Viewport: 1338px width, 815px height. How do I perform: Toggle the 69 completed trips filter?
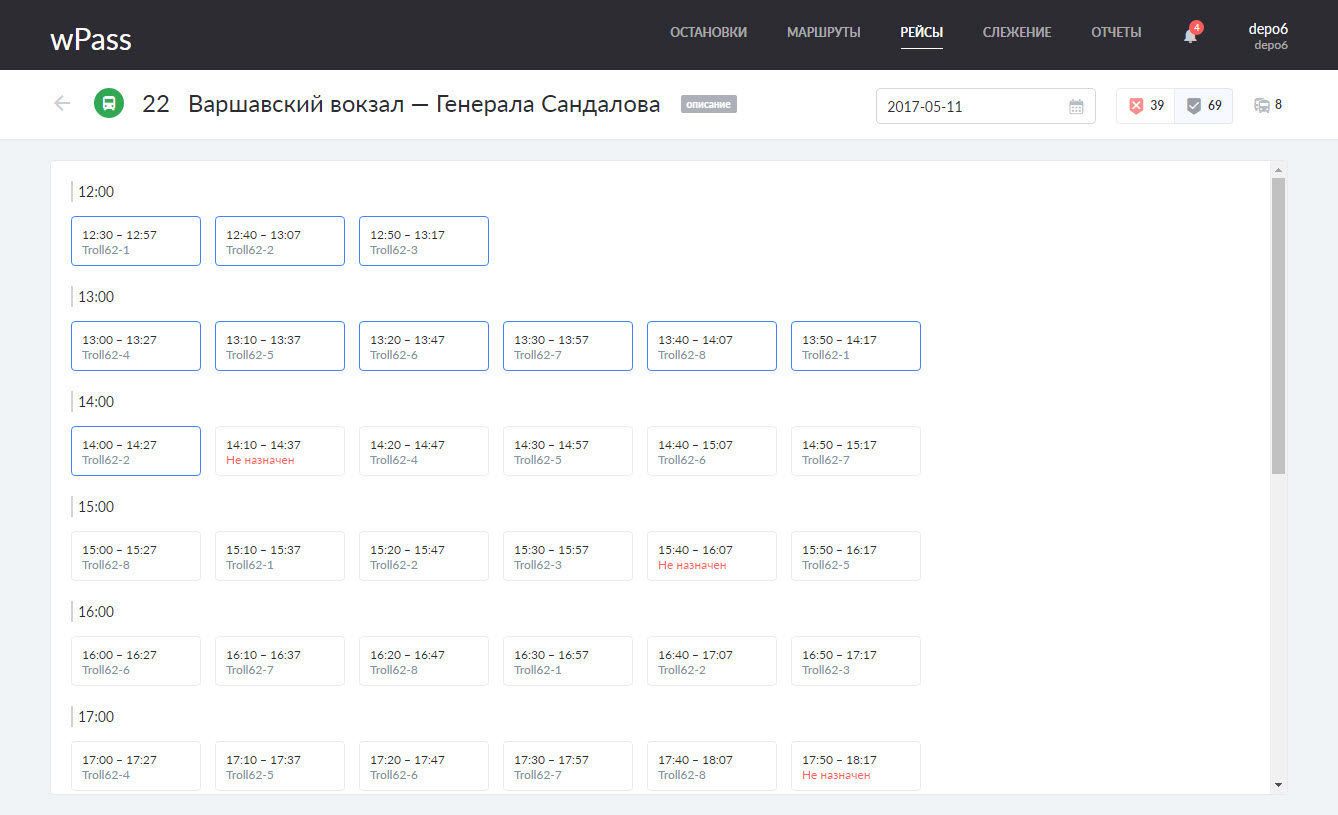1204,106
